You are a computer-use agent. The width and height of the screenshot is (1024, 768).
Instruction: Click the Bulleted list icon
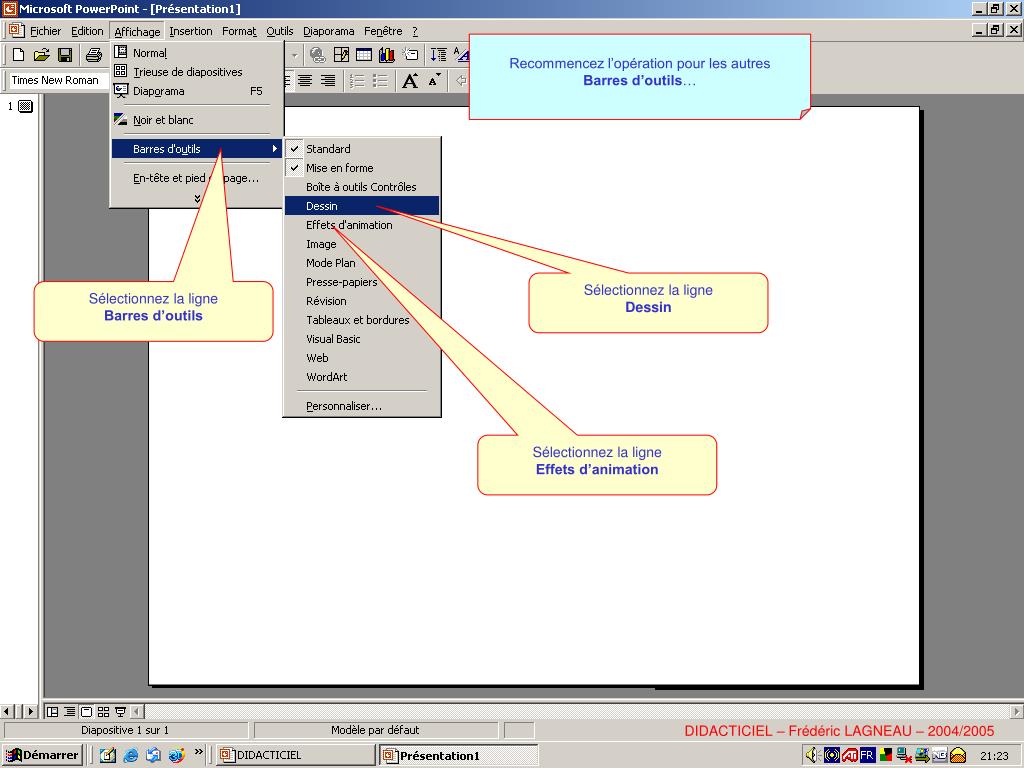point(379,80)
